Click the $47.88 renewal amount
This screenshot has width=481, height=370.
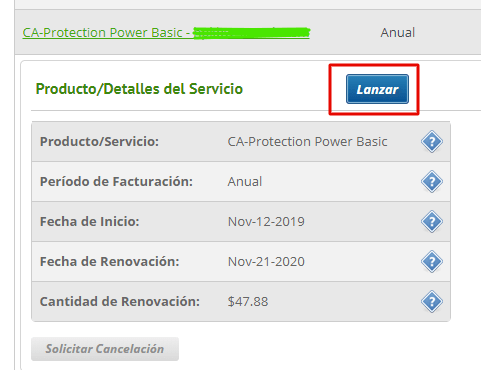click(x=248, y=302)
